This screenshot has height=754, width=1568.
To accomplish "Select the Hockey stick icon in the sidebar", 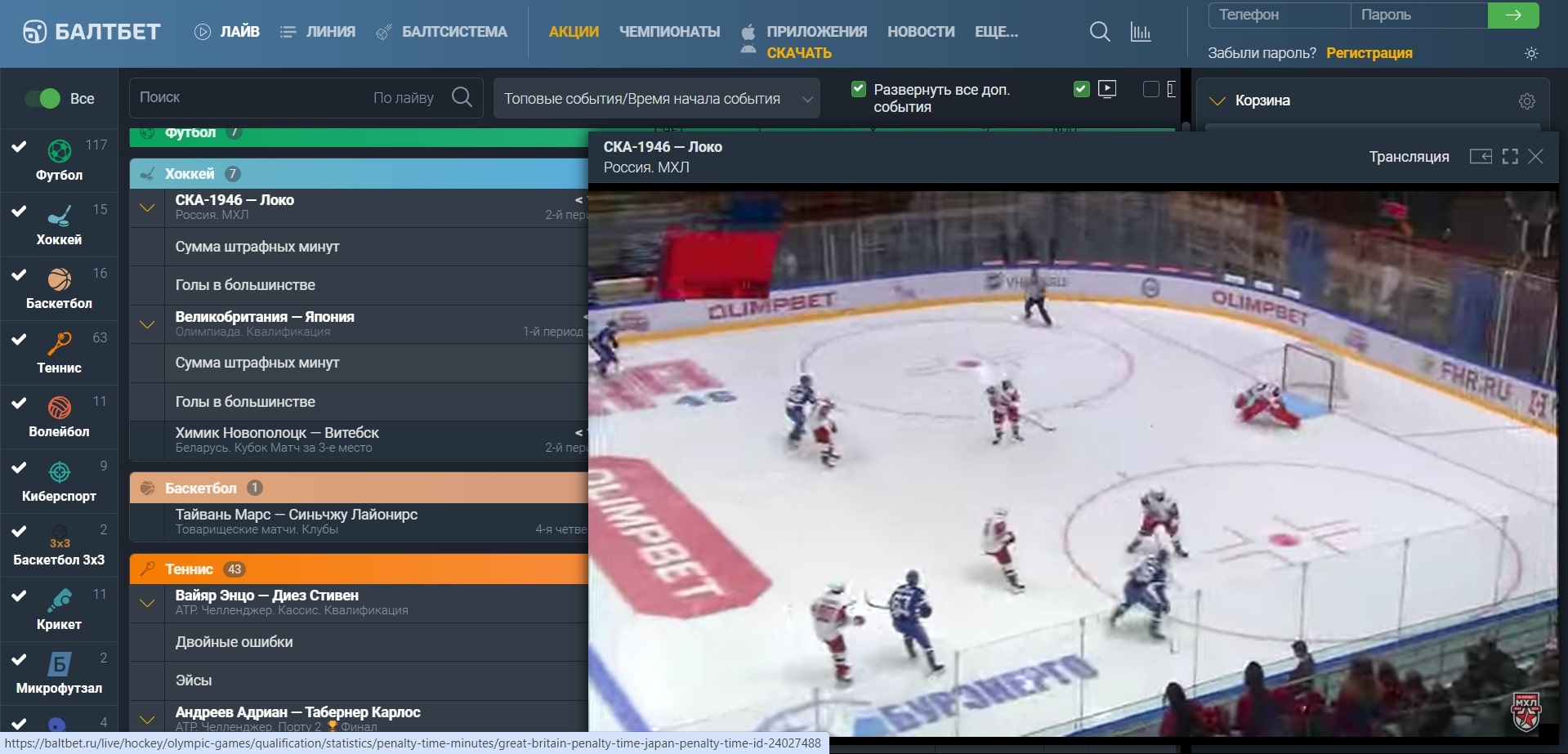I will 59,216.
